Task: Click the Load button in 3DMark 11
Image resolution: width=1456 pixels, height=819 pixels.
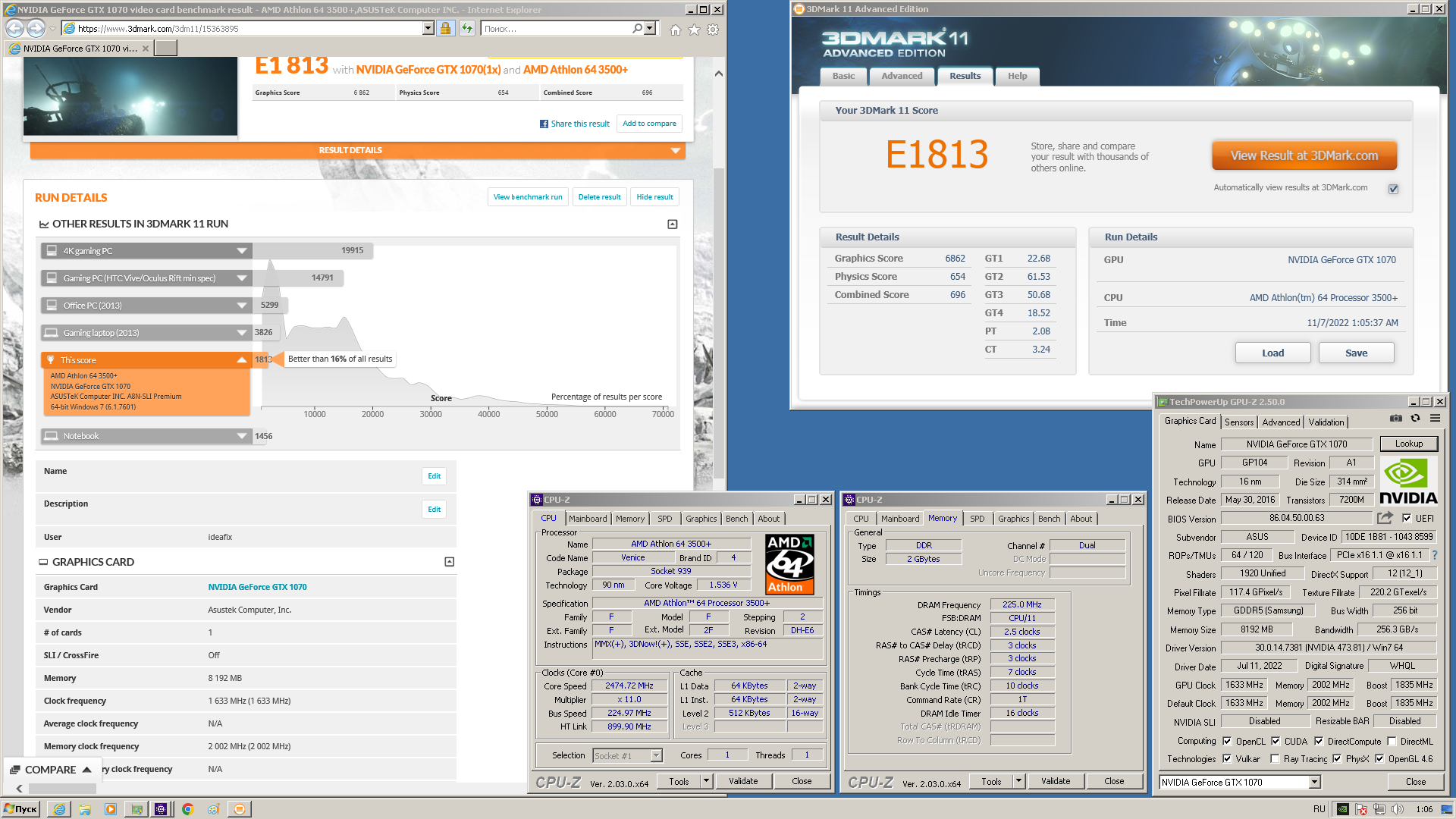Action: tap(1272, 353)
